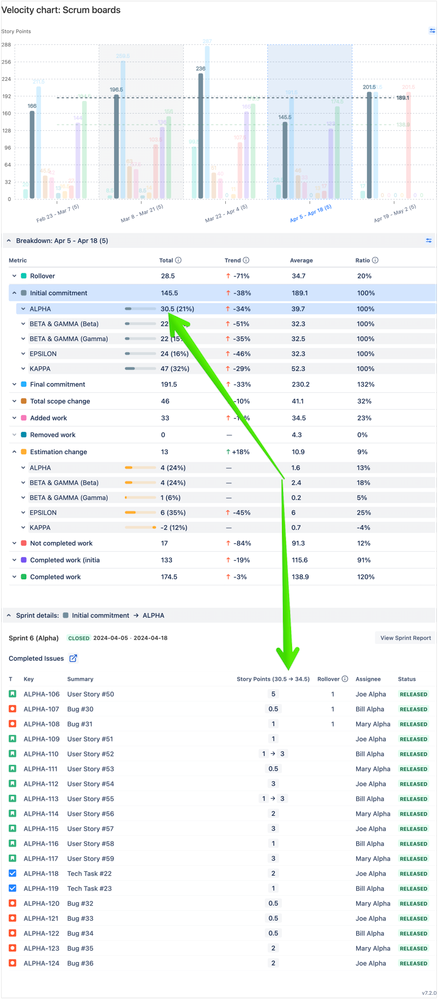Image resolution: width=438 pixels, height=999 pixels.
Task: Collapse the Estimation change metric row
Action: tap(14, 452)
